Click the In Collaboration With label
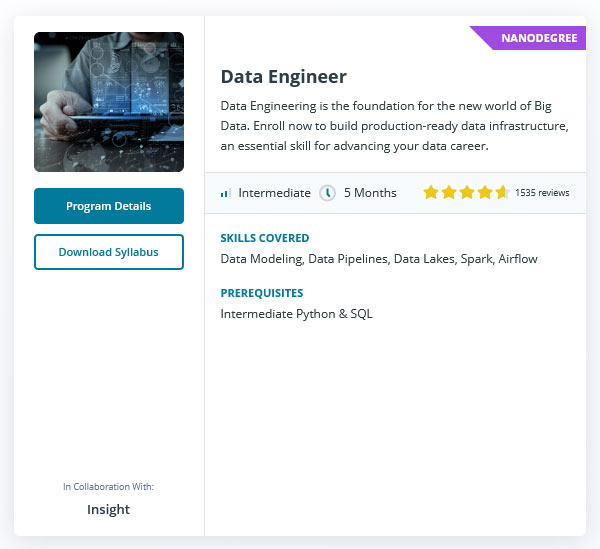 coord(108,487)
